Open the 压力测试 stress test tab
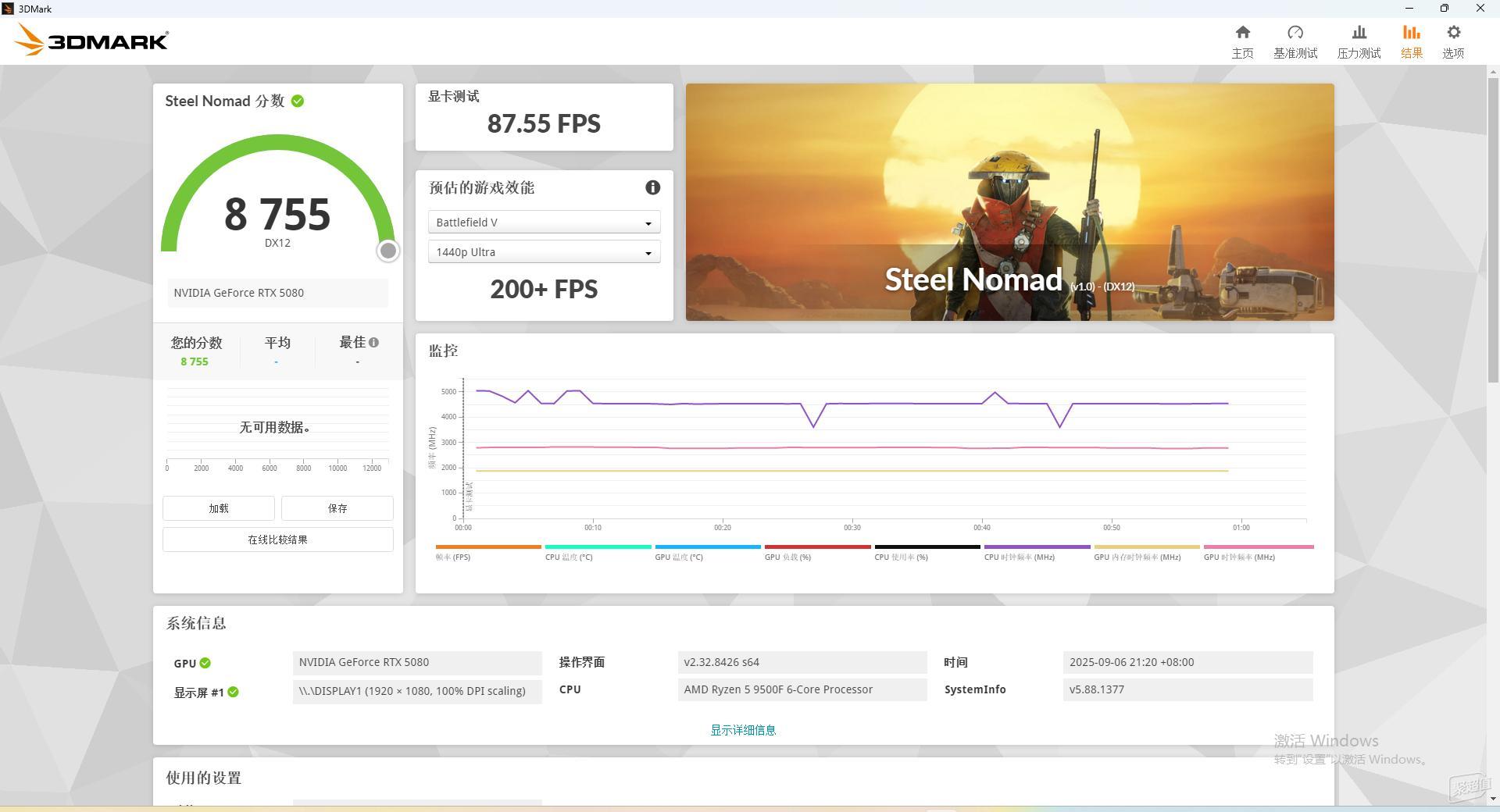1500x812 pixels. click(1359, 41)
